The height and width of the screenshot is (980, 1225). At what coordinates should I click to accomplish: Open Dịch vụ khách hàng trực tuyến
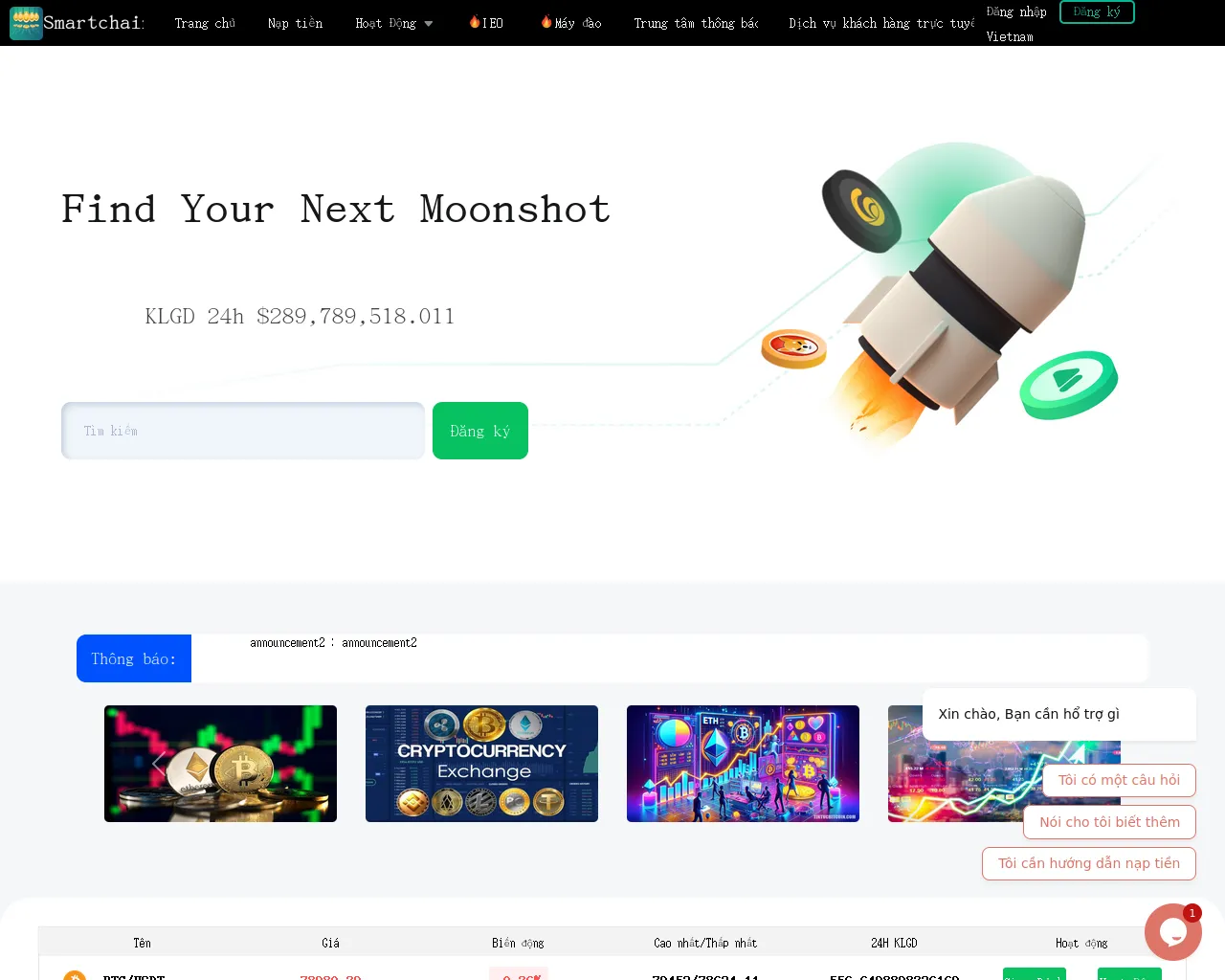tap(881, 23)
